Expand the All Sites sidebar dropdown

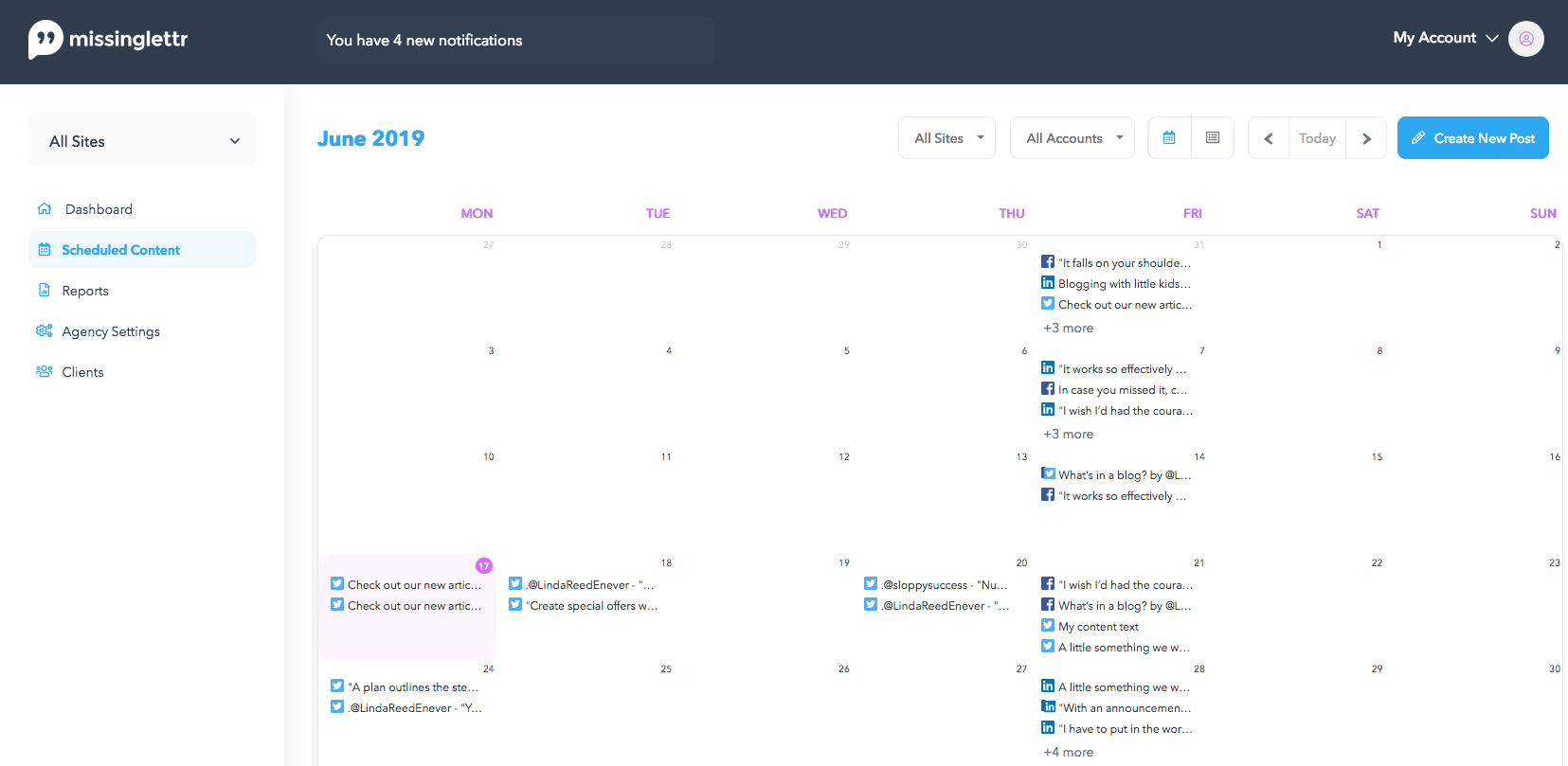[142, 140]
